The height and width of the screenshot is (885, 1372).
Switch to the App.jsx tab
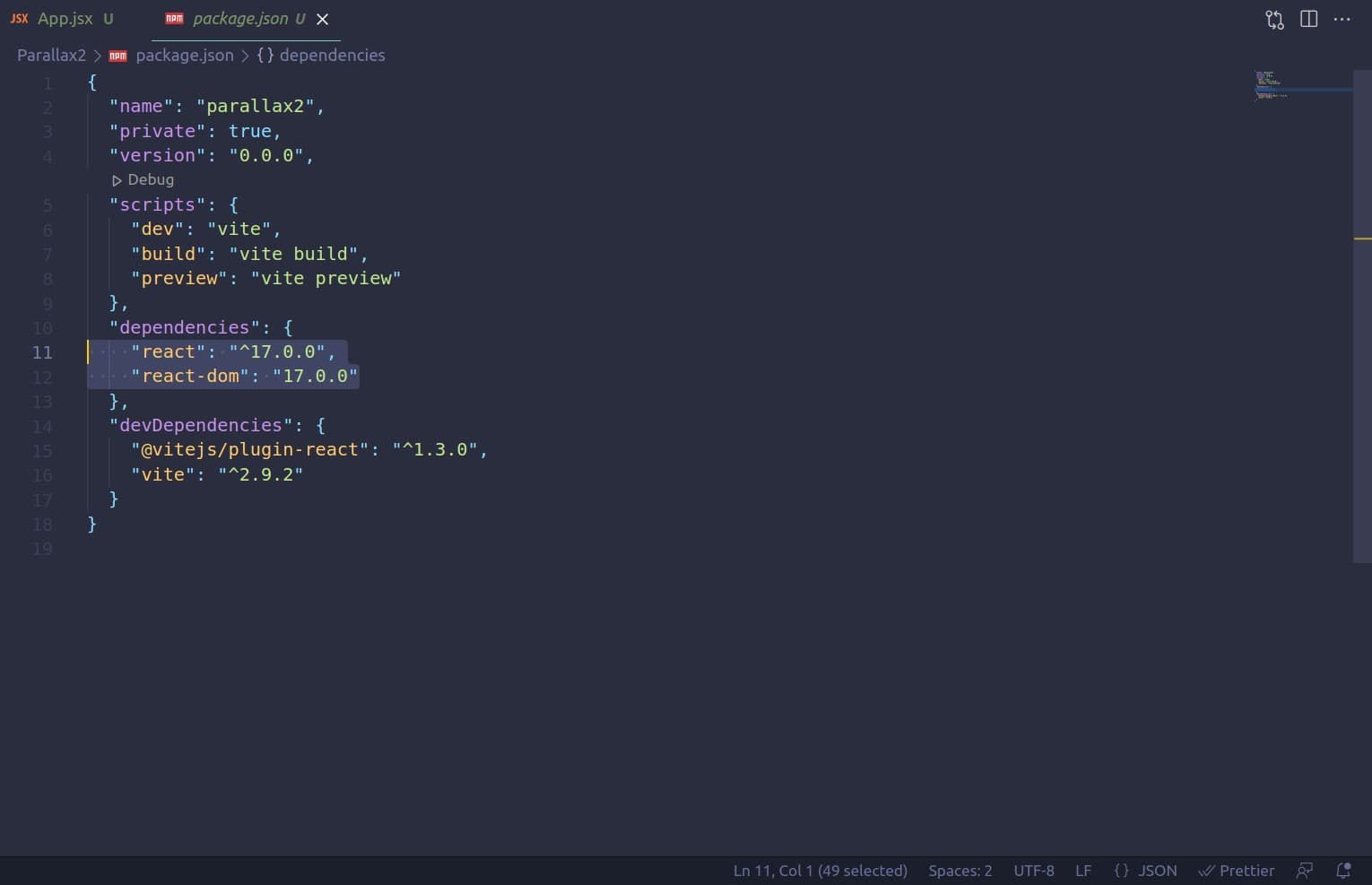(x=65, y=19)
